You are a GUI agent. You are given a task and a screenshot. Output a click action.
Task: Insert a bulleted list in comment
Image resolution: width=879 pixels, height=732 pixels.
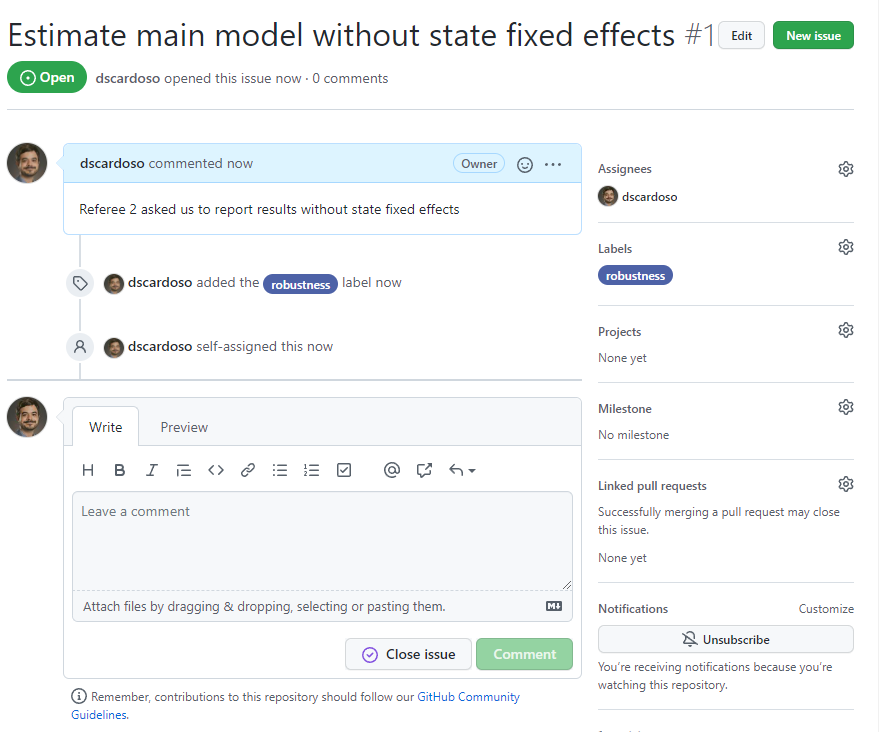(x=280, y=470)
